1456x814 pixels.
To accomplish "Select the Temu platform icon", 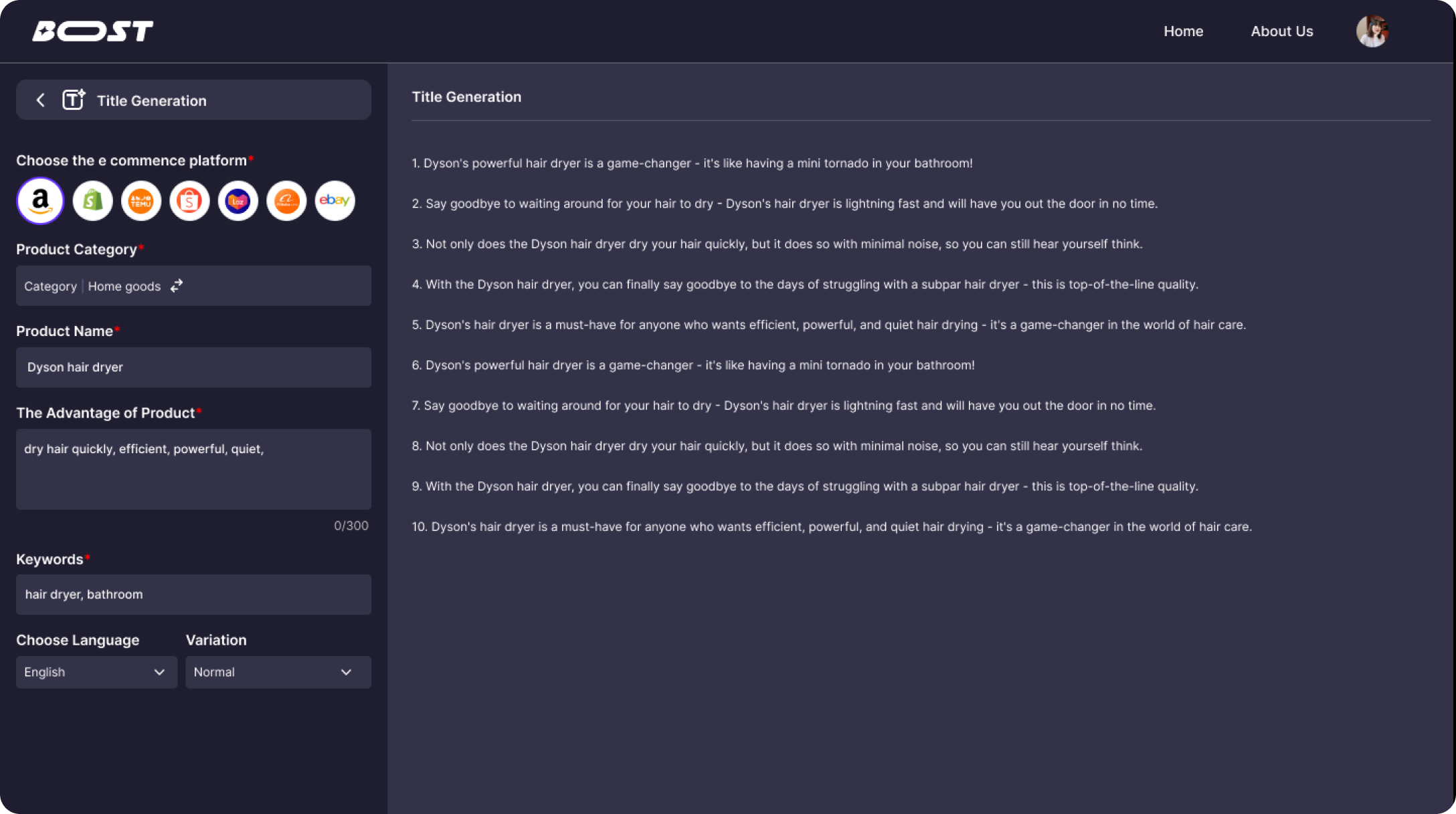I will [141, 200].
